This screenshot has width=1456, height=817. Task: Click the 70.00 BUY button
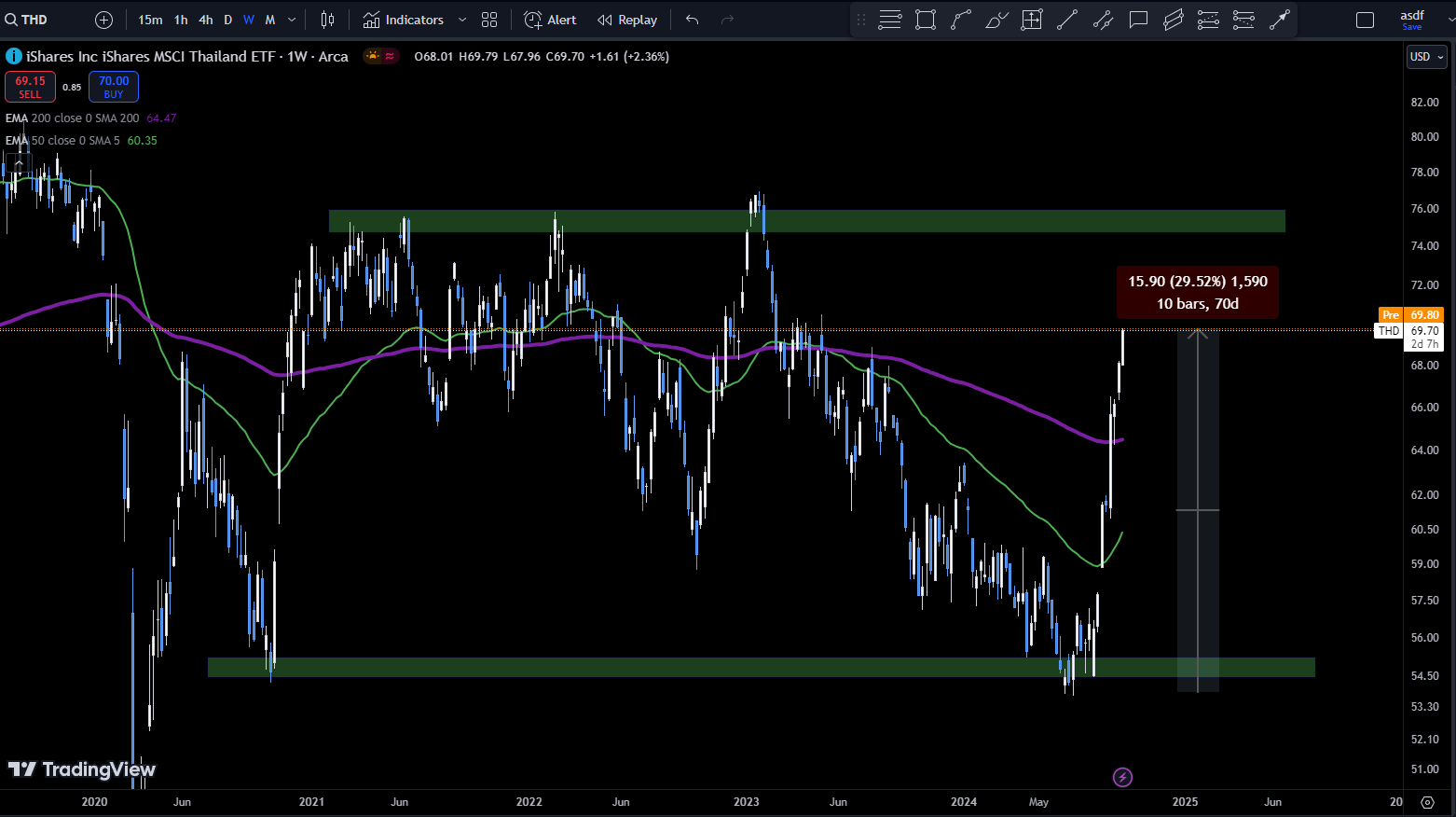pyautogui.click(x=114, y=87)
